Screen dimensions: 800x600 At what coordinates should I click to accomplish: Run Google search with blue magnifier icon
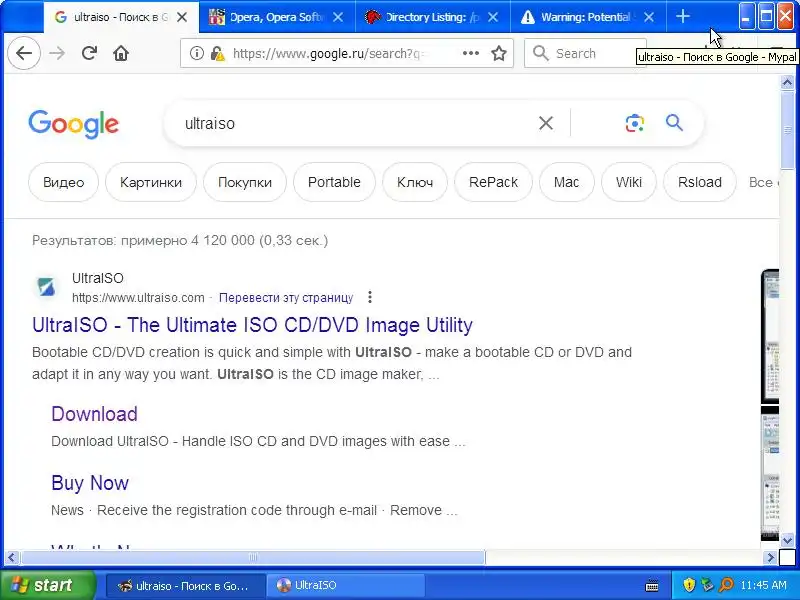tap(674, 123)
